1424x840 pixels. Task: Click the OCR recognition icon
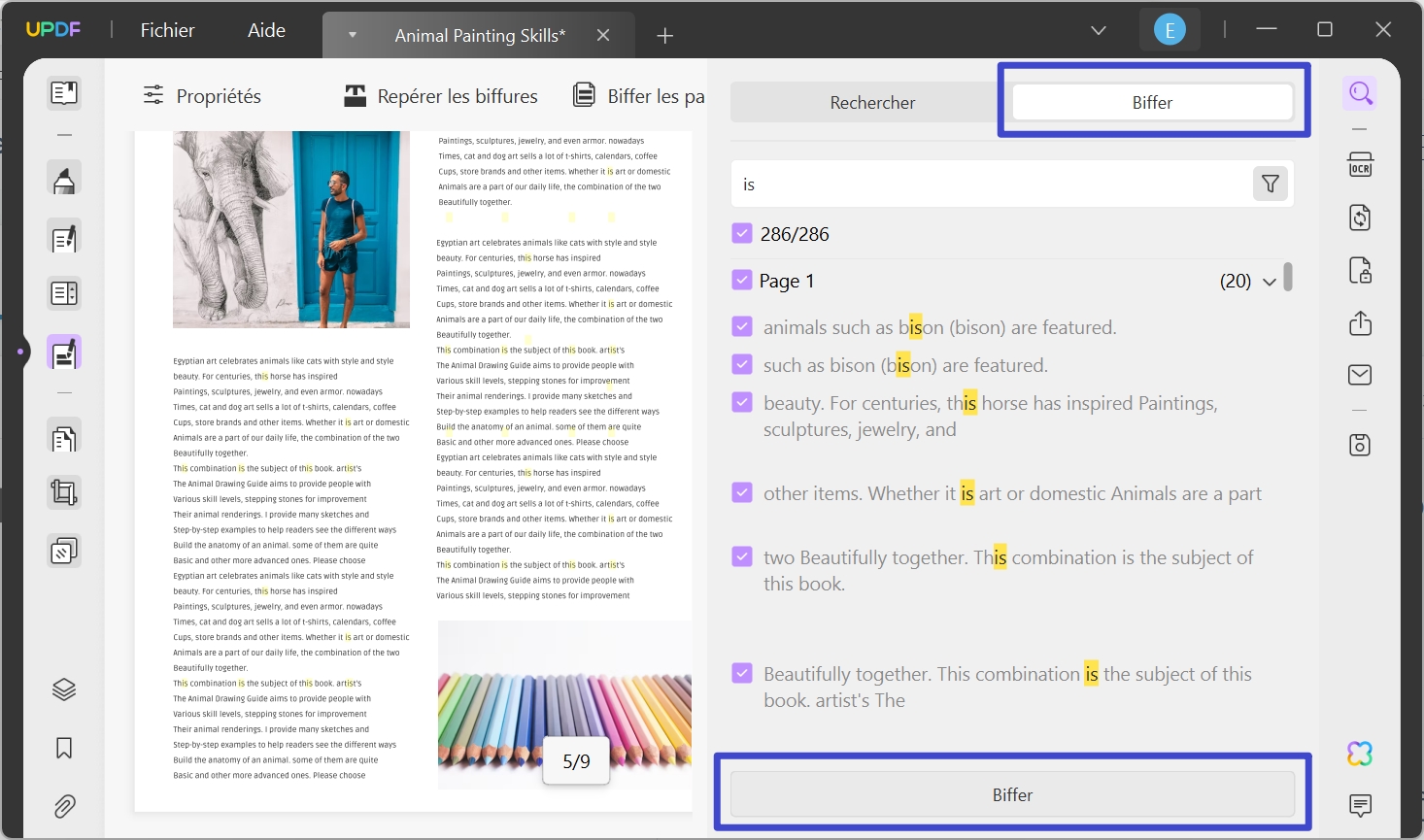[1360, 165]
